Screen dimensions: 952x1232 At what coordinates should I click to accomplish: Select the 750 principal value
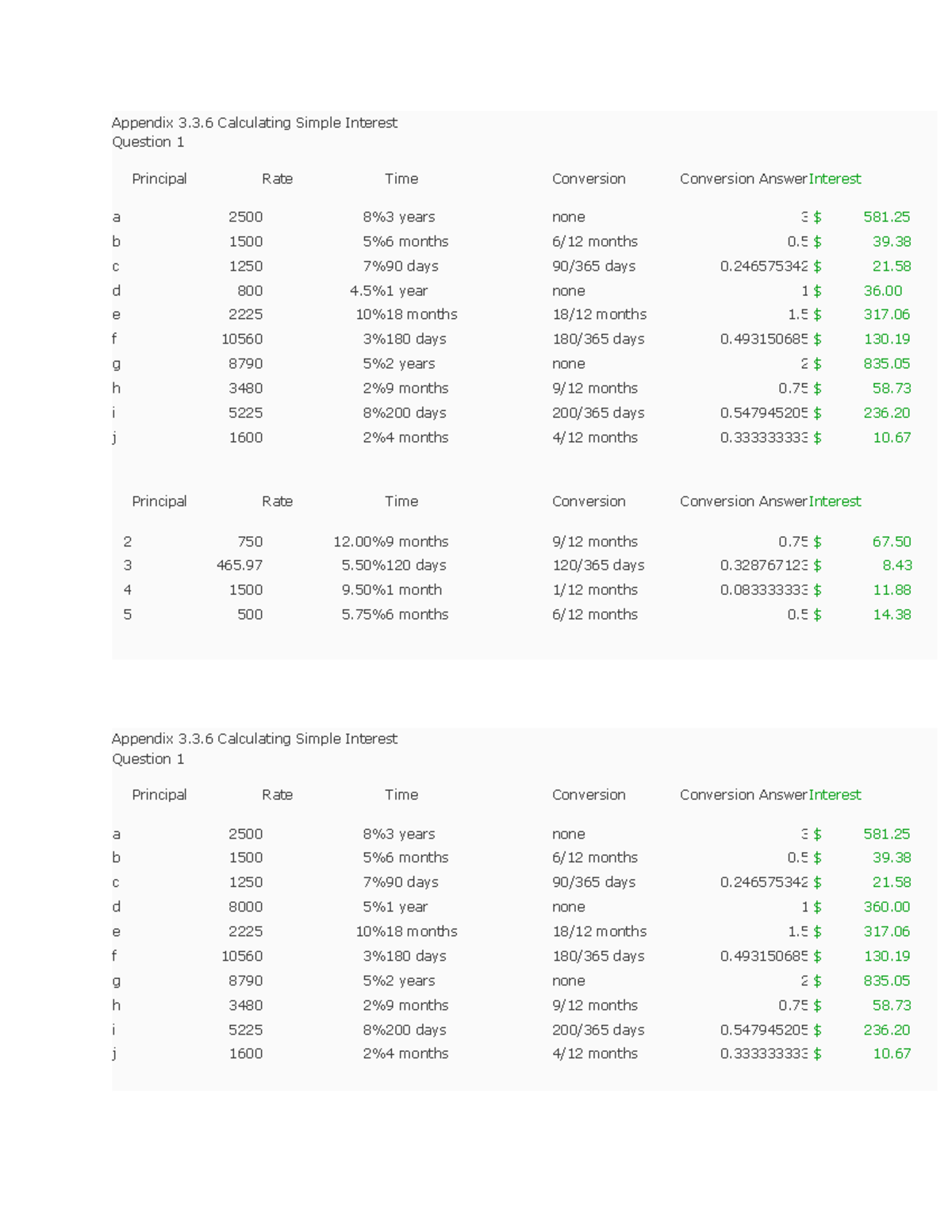coord(249,542)
